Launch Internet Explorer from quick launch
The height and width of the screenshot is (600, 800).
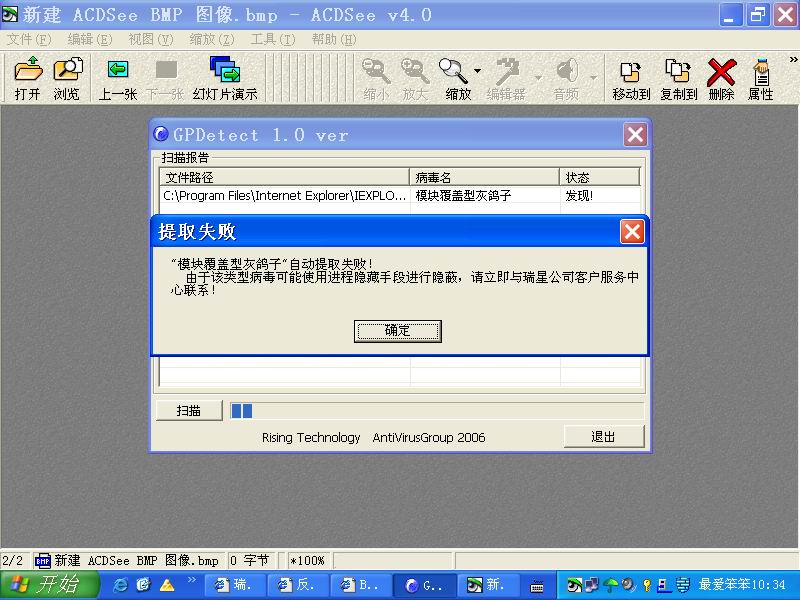pyautogui.click(x=120, y=585)
